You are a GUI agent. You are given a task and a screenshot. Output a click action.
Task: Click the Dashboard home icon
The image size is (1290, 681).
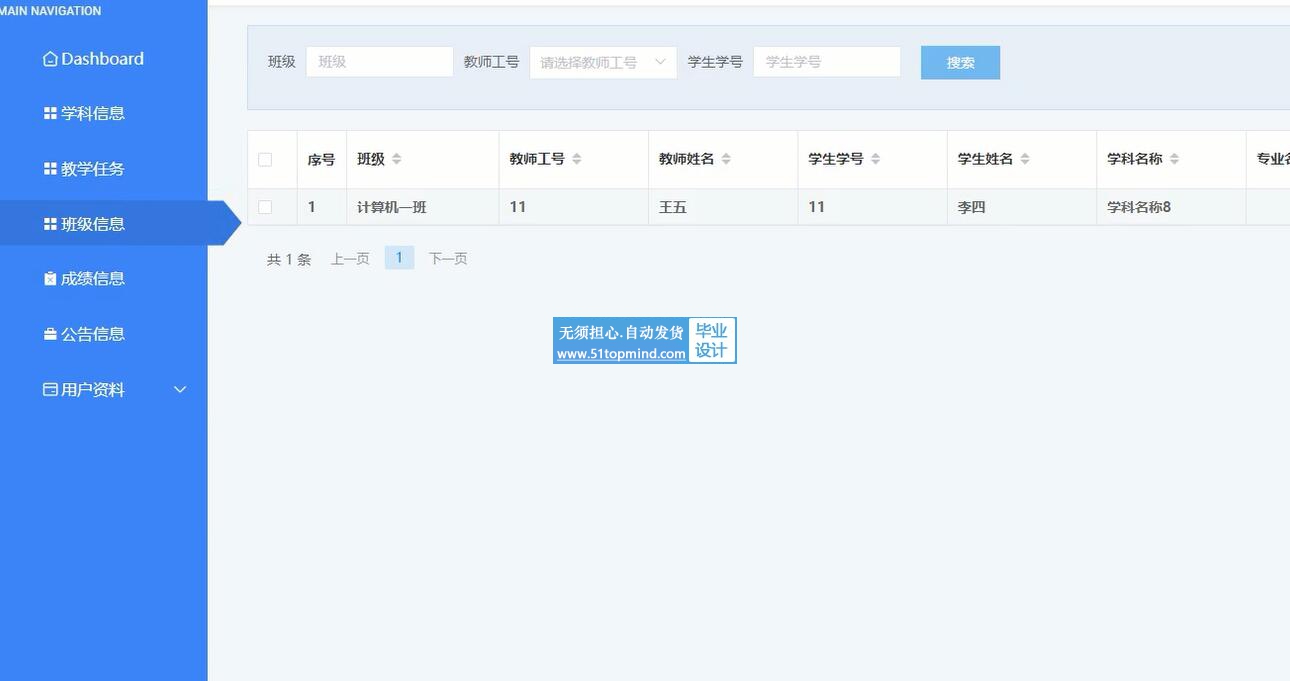pos(50,59)
